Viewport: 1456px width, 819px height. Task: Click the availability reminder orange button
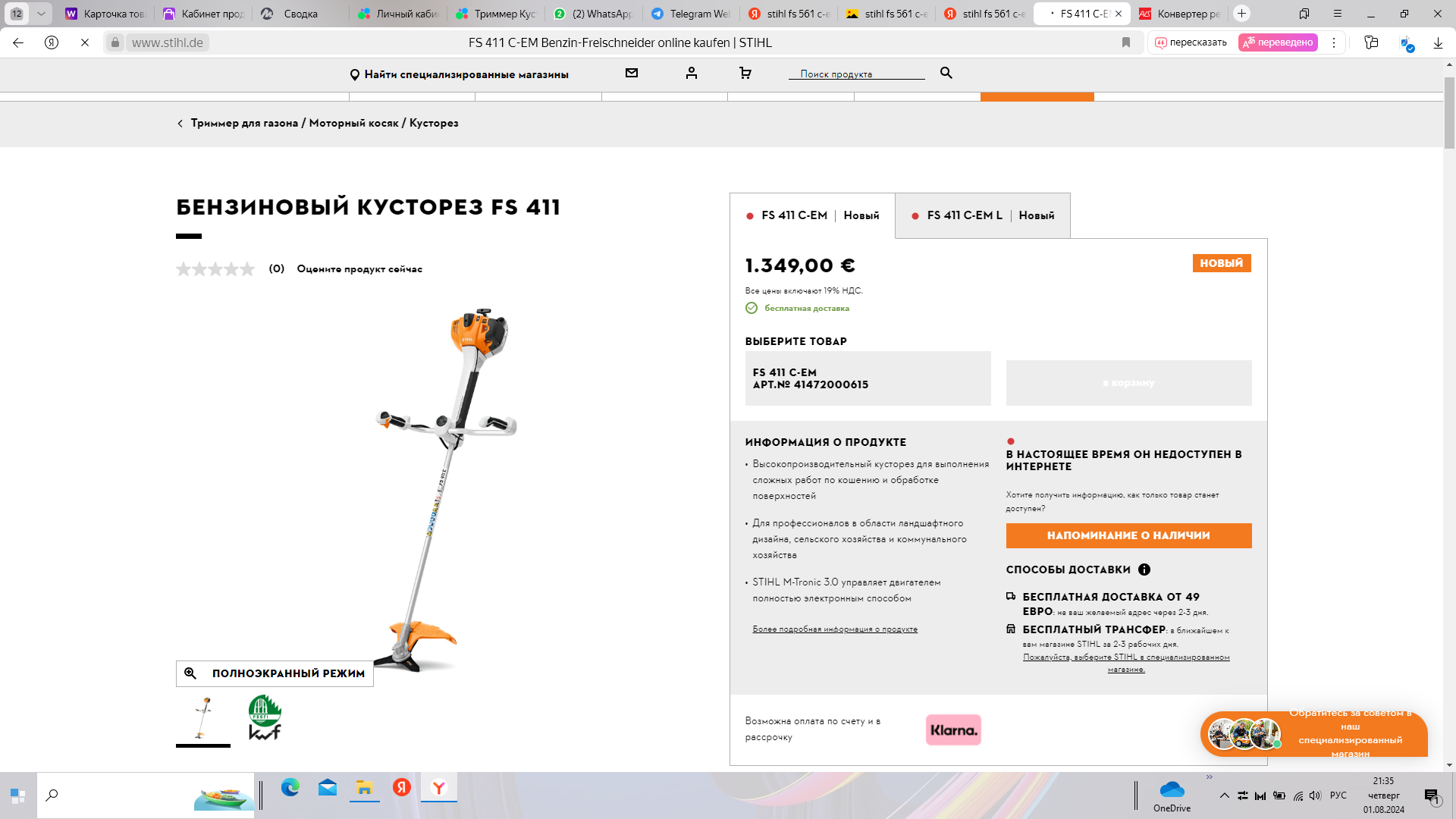point(1128,535)
